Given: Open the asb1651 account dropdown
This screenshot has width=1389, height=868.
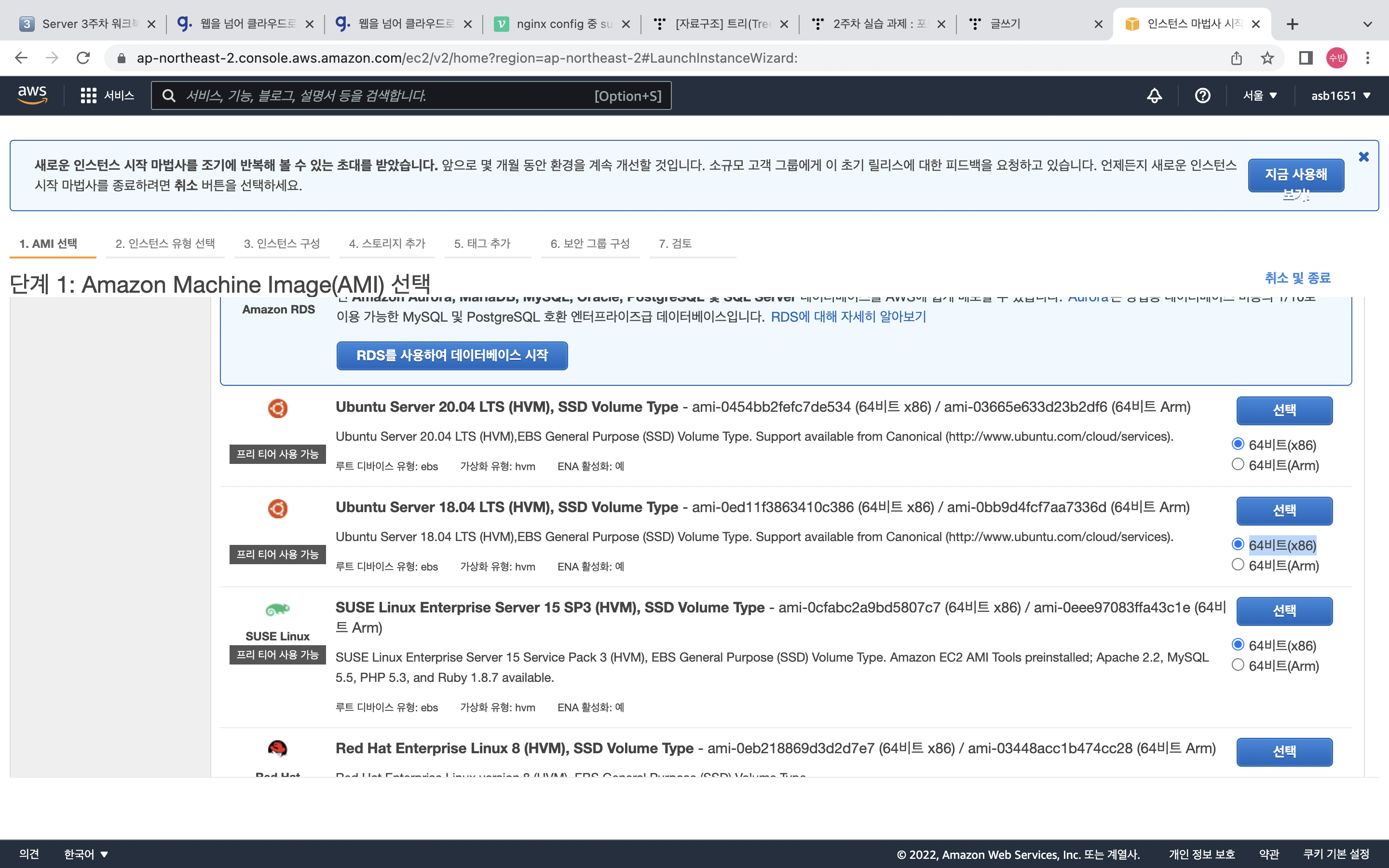Looking at the screenshot, I should [1340, 96].
